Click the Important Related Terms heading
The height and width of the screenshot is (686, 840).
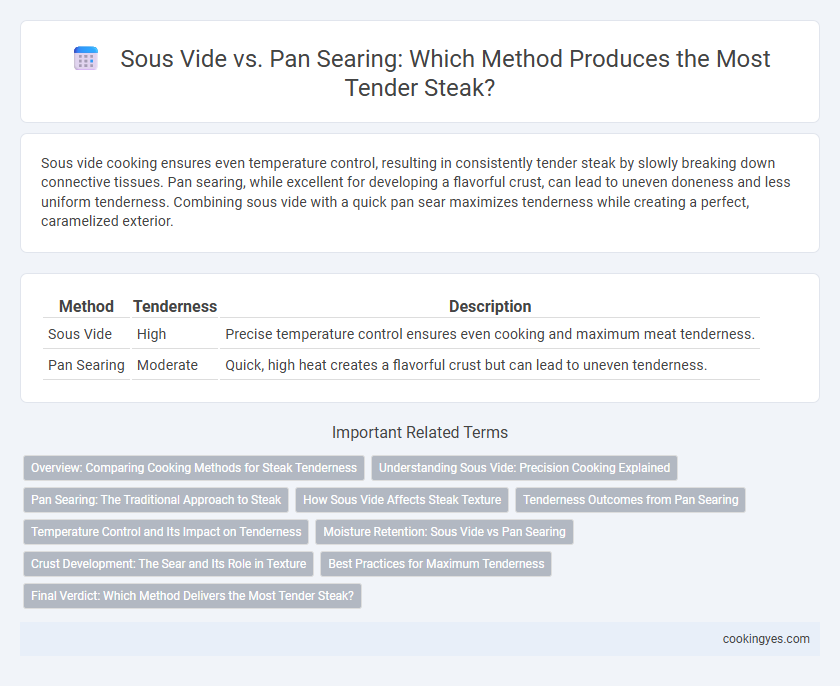(420, 432)
